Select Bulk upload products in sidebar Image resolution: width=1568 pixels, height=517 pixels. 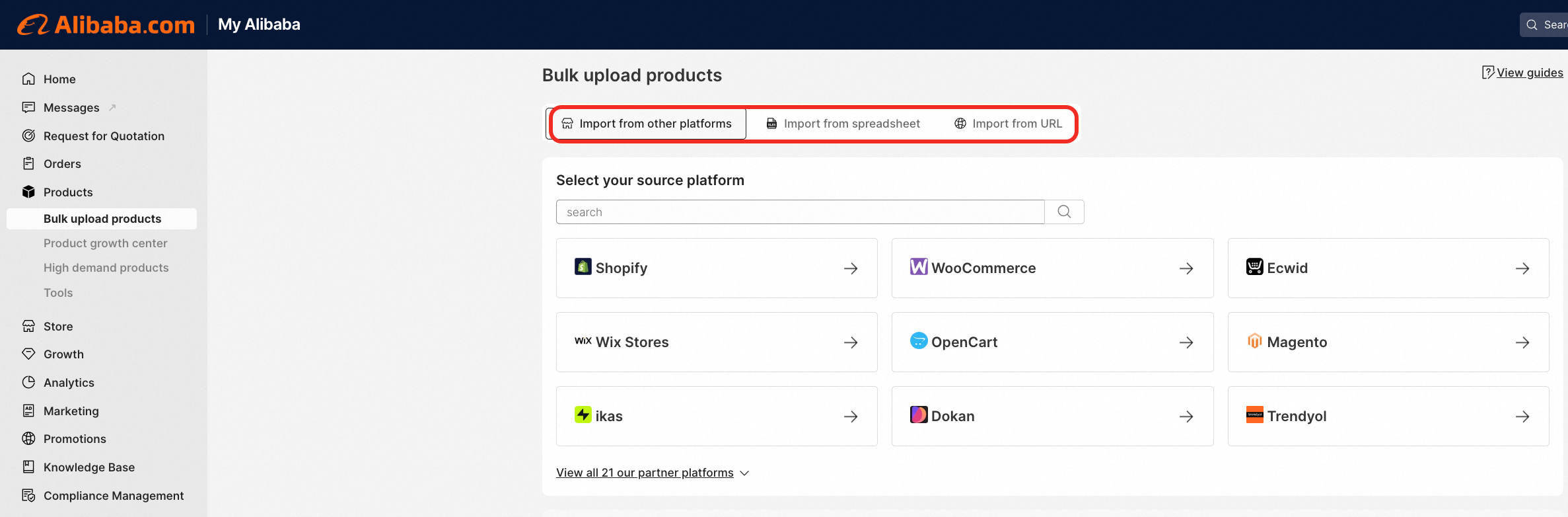click(102, 219)
